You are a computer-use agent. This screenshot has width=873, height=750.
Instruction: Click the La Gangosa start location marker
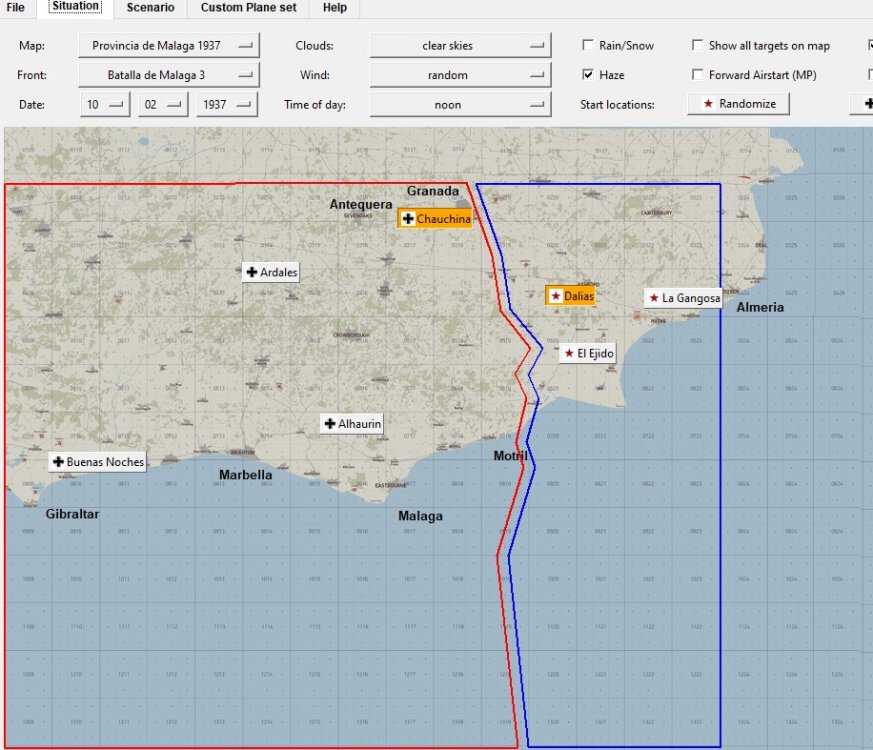[685, 298]
